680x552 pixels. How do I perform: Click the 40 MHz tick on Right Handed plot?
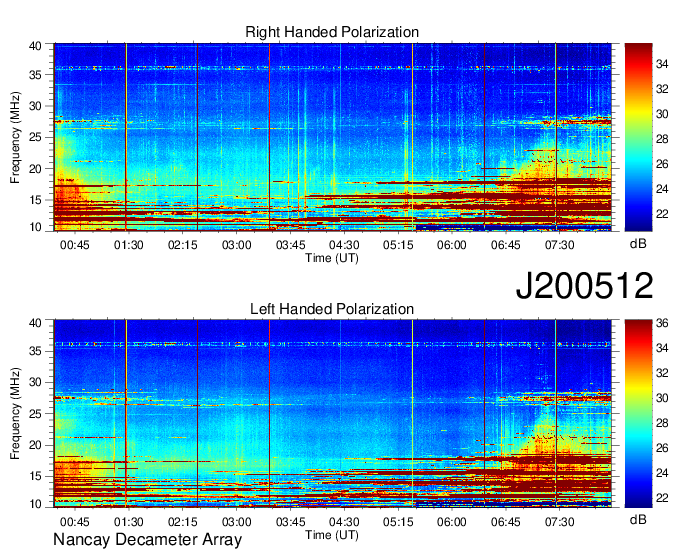[x=35, y=46]
